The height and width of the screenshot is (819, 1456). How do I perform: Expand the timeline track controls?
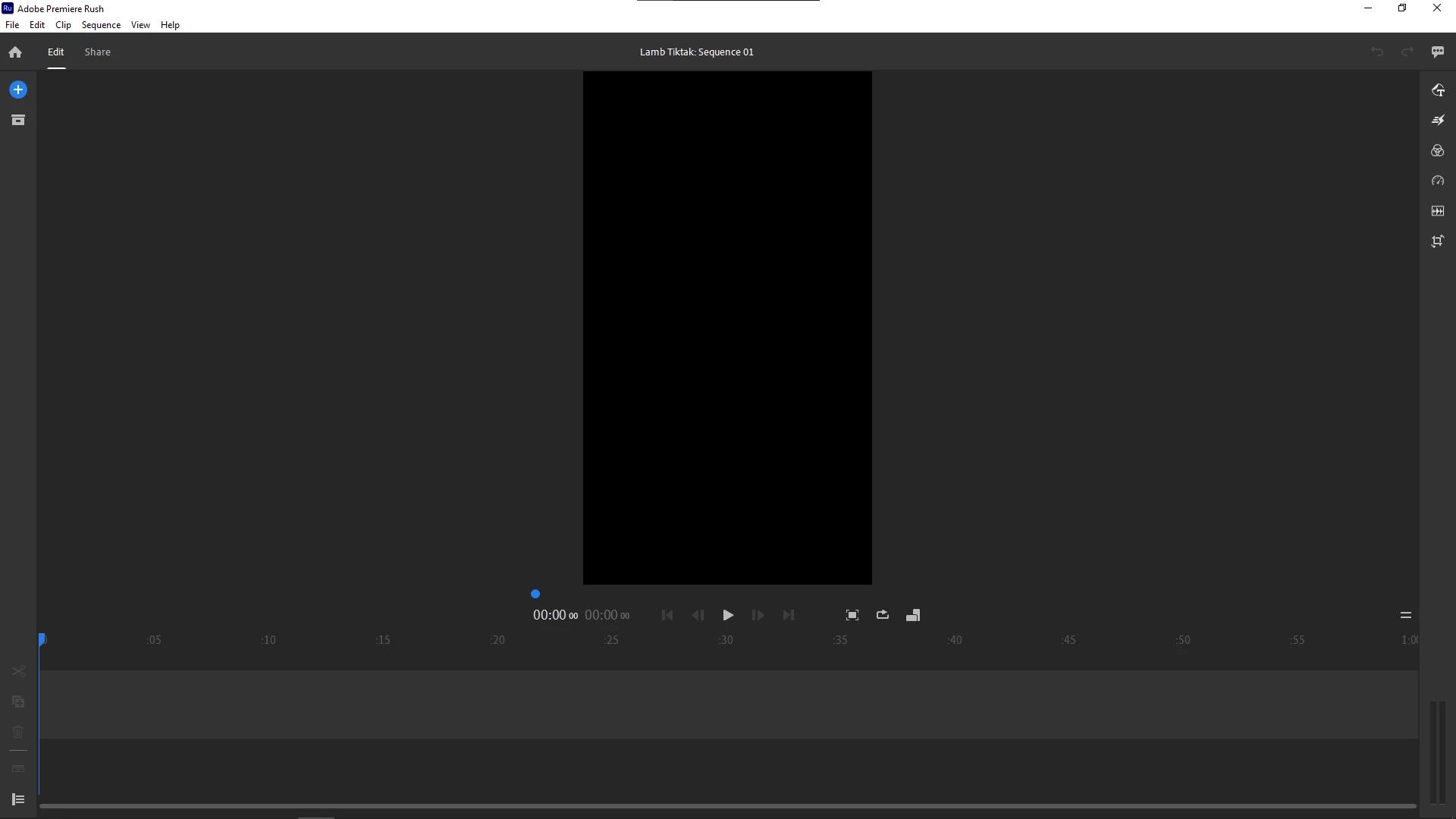(x=18, y=799)
